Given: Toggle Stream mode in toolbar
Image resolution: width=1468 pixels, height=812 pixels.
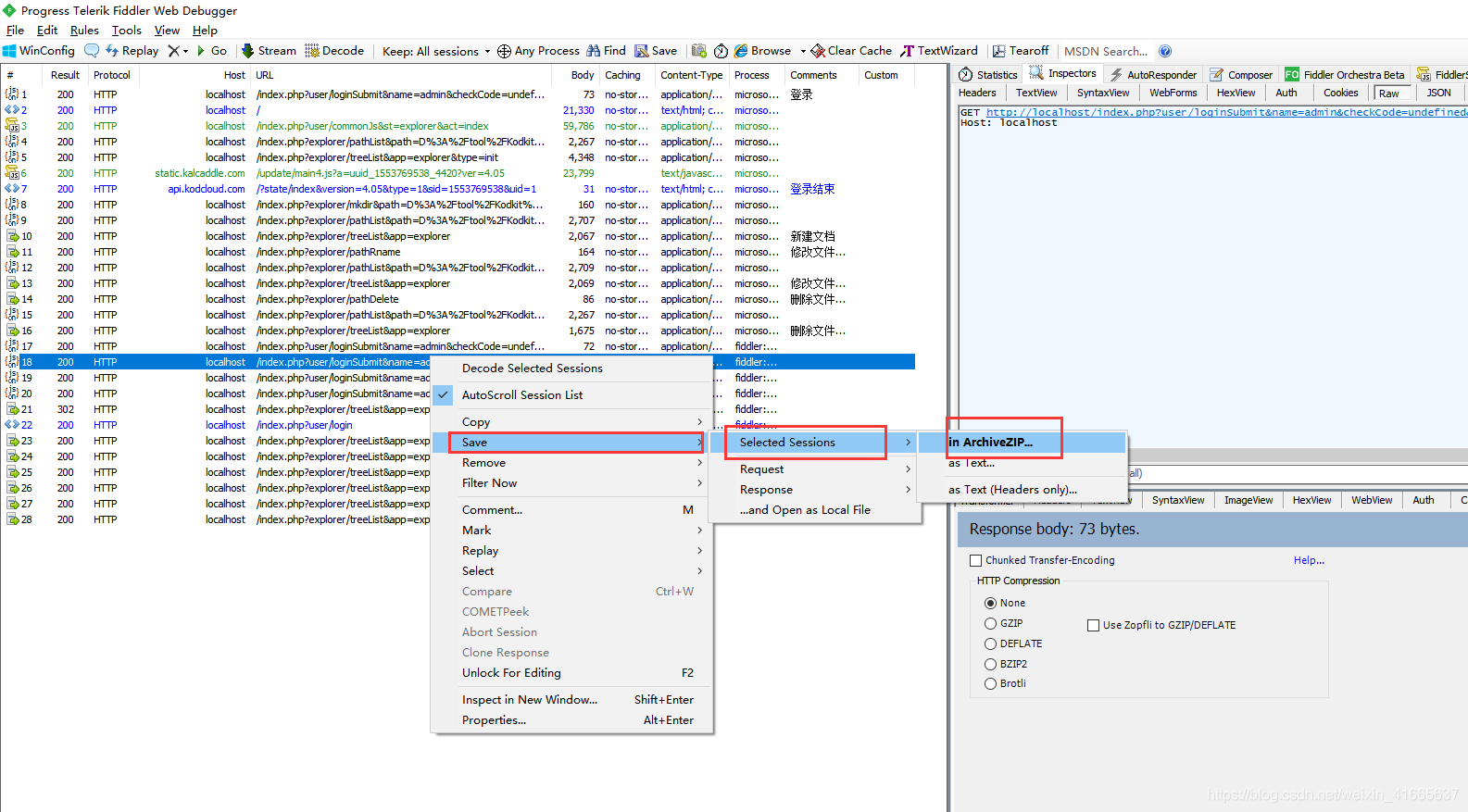Looking at the screenshot, I should pyautogui.click(x=269, y=51).
